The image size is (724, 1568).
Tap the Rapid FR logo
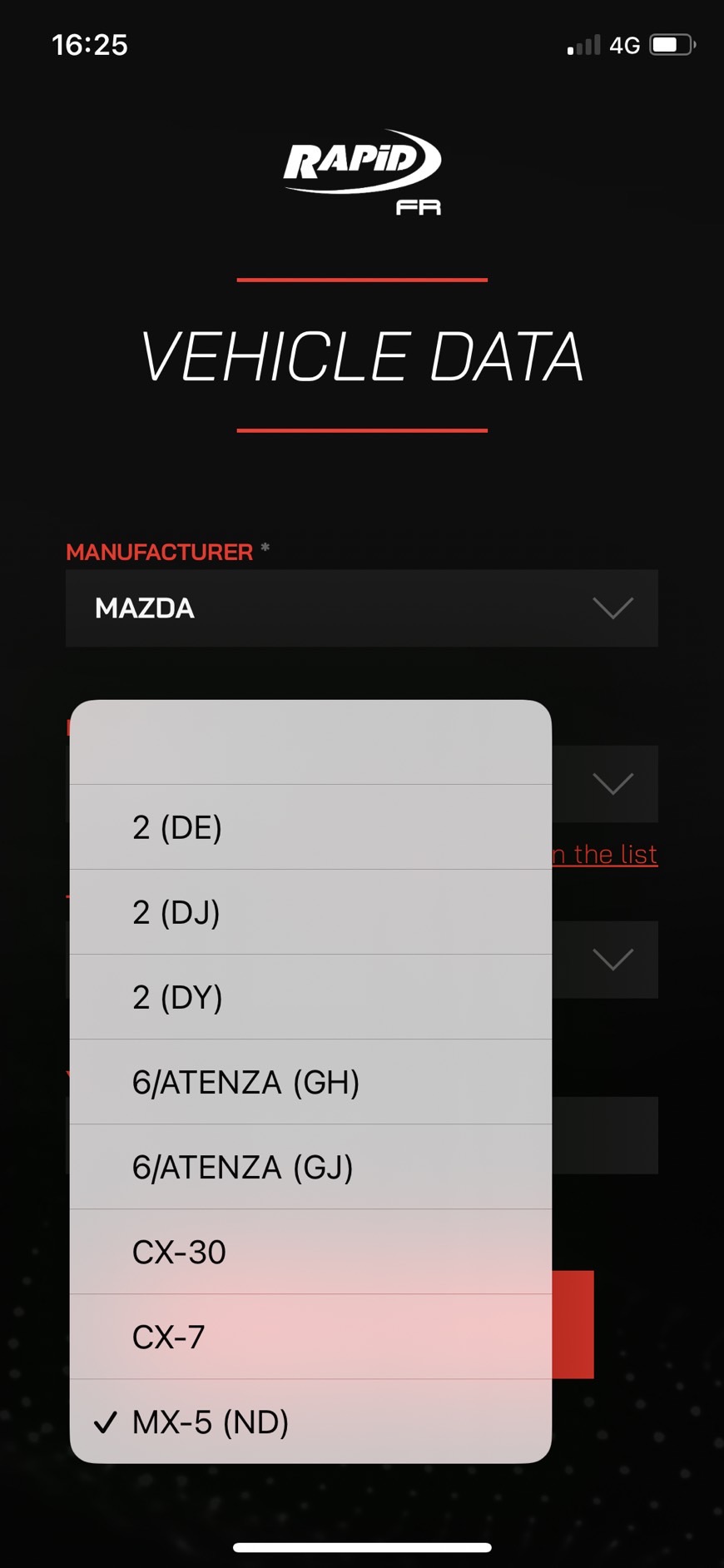coord(362,172)
